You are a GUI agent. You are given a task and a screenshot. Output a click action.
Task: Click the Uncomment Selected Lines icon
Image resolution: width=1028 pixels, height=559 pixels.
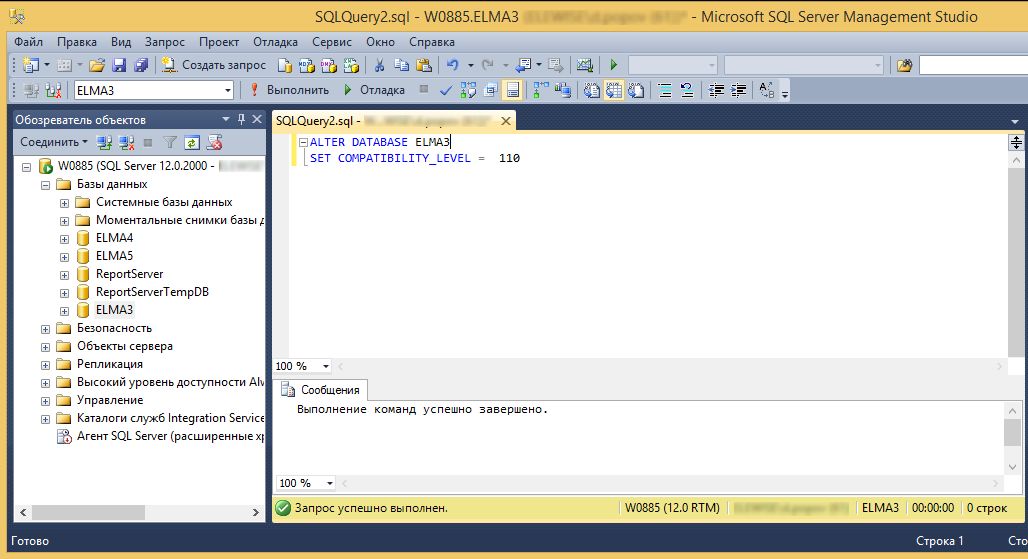point(687,90)
